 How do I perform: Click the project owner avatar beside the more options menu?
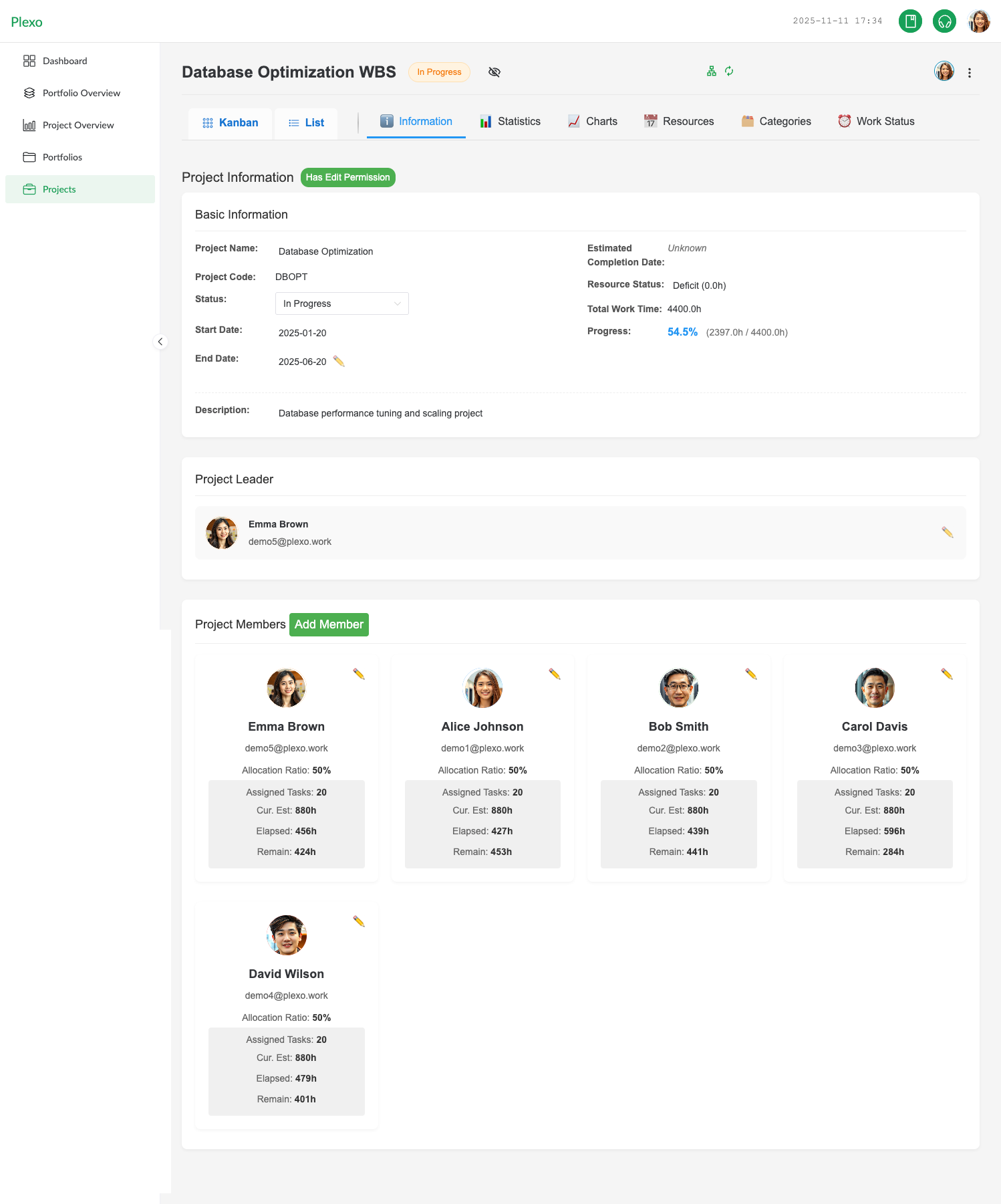pos(944,71)
